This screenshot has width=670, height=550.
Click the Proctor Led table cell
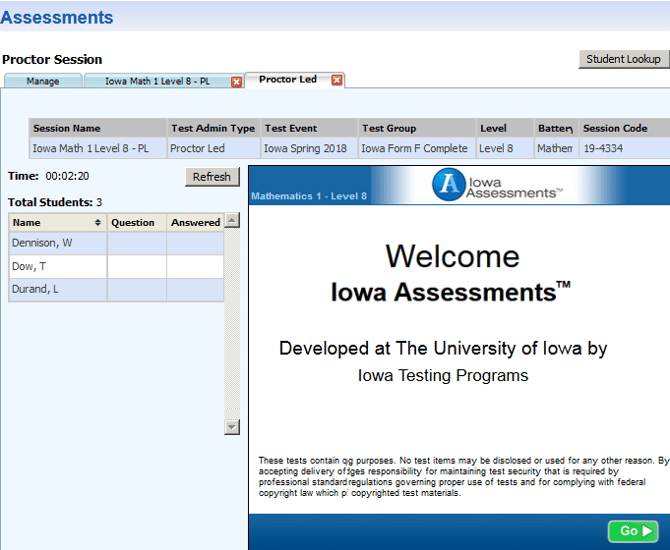tap(214, 148)
